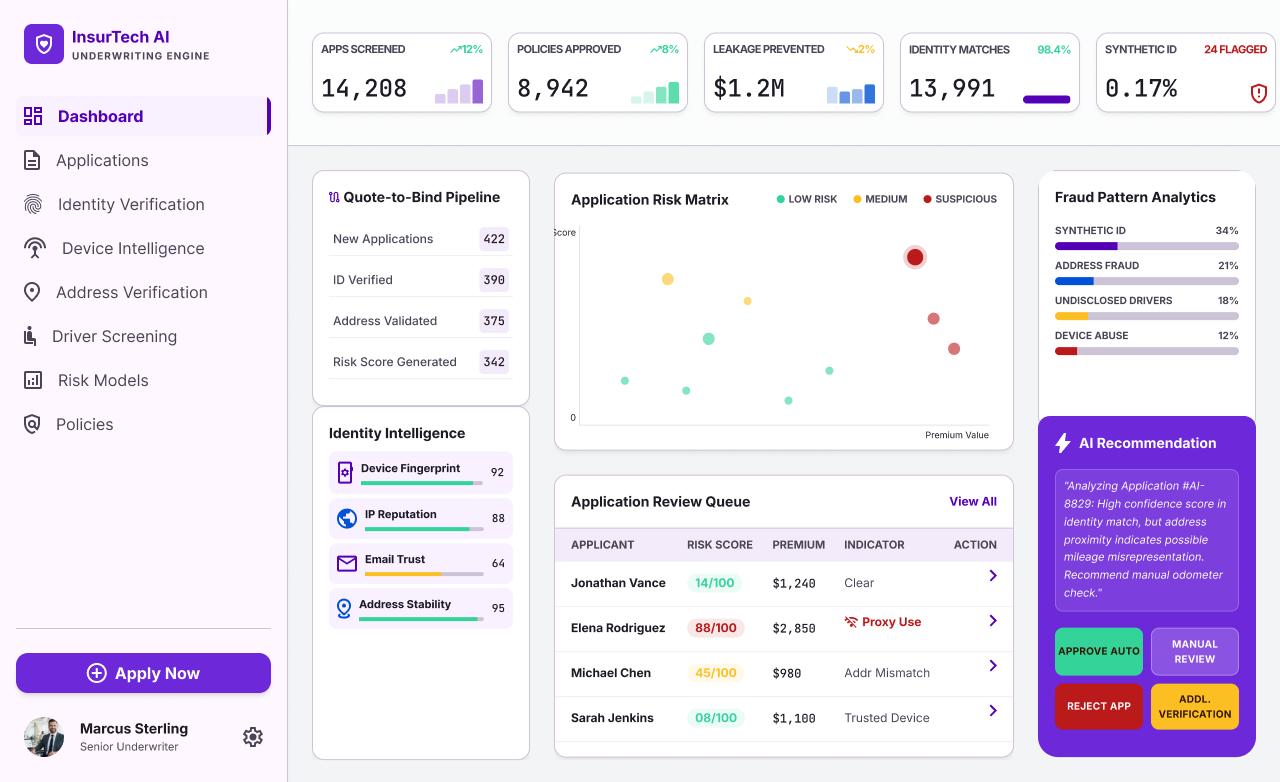Click the Proxy Use warning icon
This screenshot has height=782, width=1280.
pyautogui.click(x=851, y=622)
